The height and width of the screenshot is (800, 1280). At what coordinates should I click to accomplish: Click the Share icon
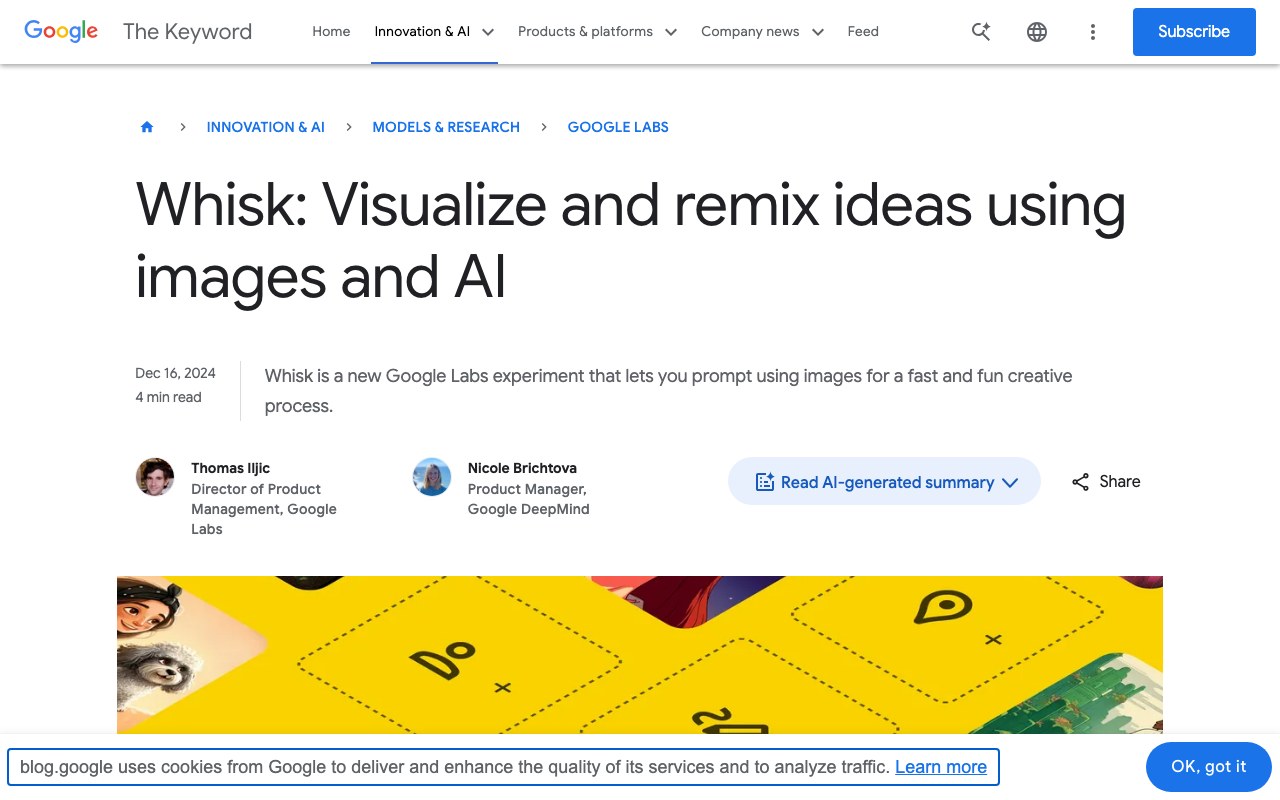click(x=1080, y=482)
